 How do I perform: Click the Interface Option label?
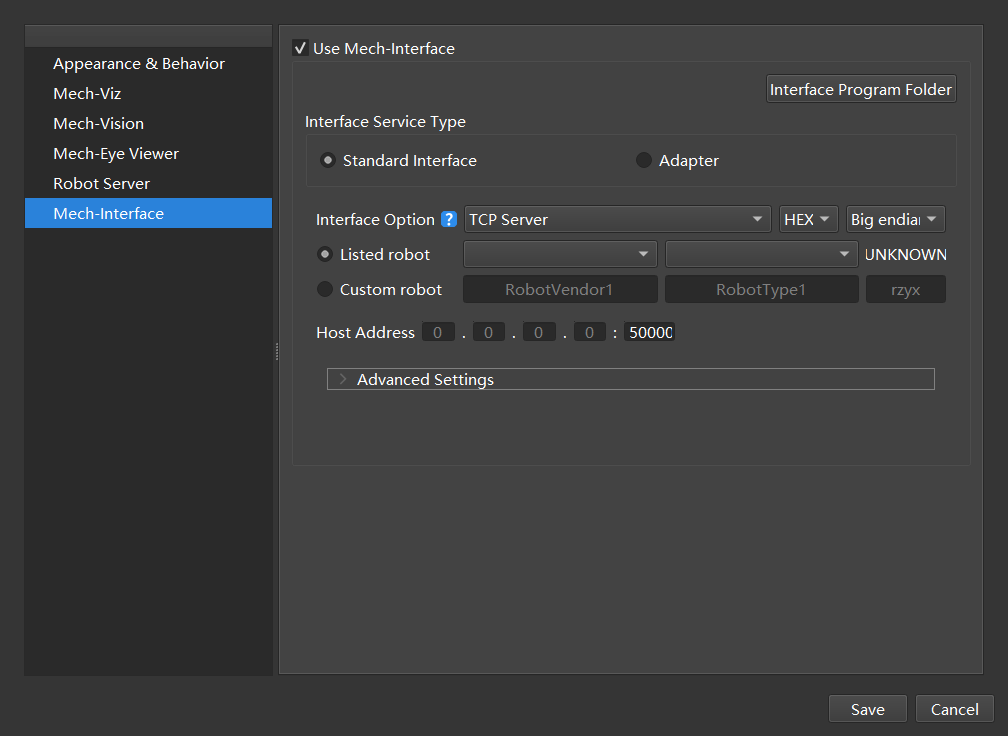pyautogui.click(x=375, y=220)
